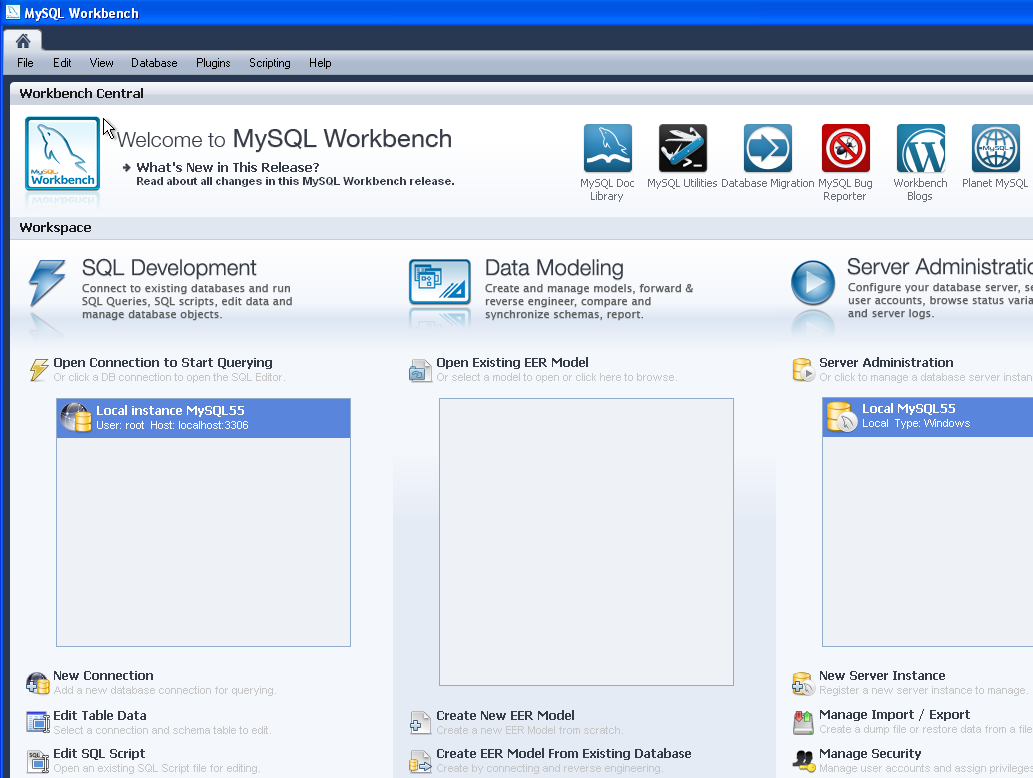Click the Server Administration play icon
Image resolution: width=1033 pixels, height=778 pixels.
pos(812,283)
